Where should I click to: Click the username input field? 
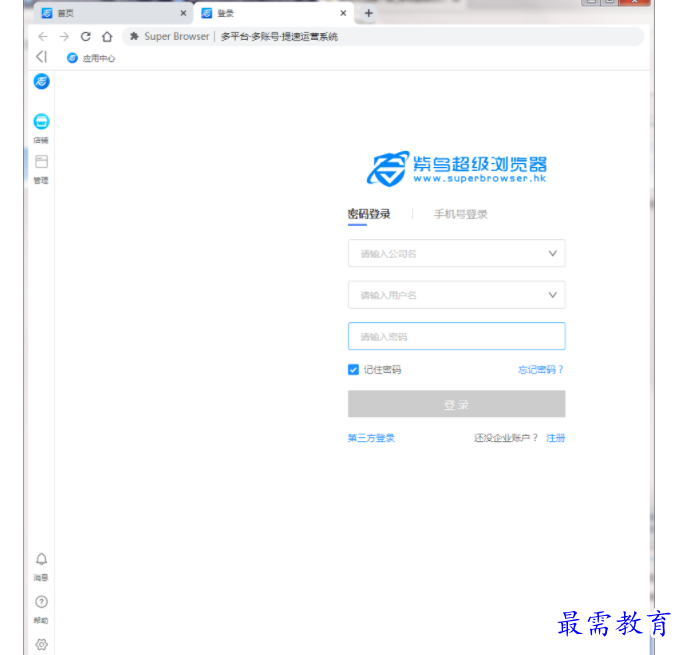456,295
